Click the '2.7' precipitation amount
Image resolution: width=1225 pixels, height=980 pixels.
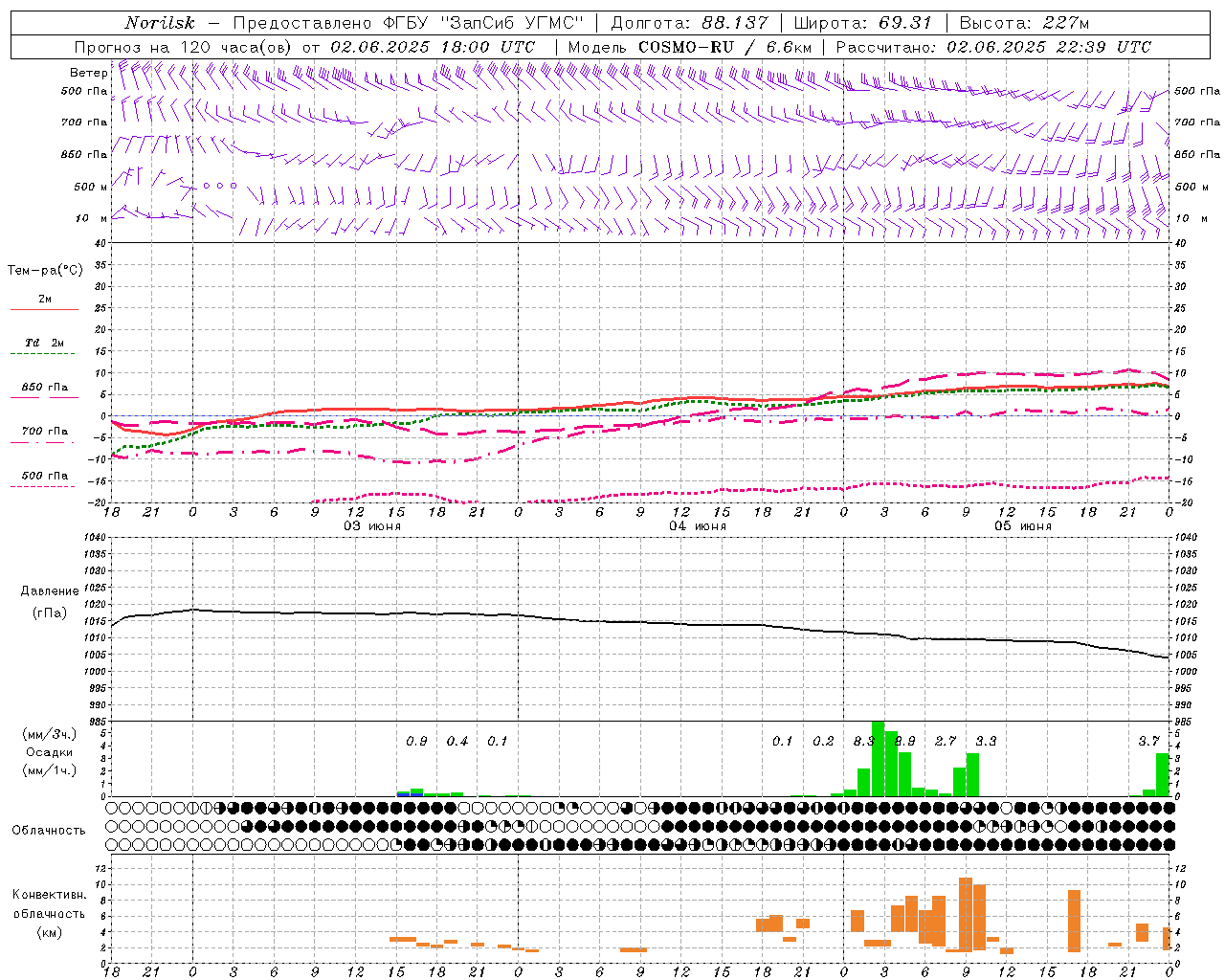pyautogui.click(x=946, y=741)
